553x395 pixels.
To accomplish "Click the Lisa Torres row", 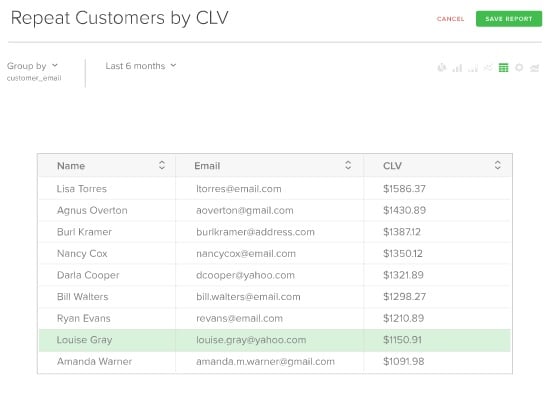I will tap(275, 189).
